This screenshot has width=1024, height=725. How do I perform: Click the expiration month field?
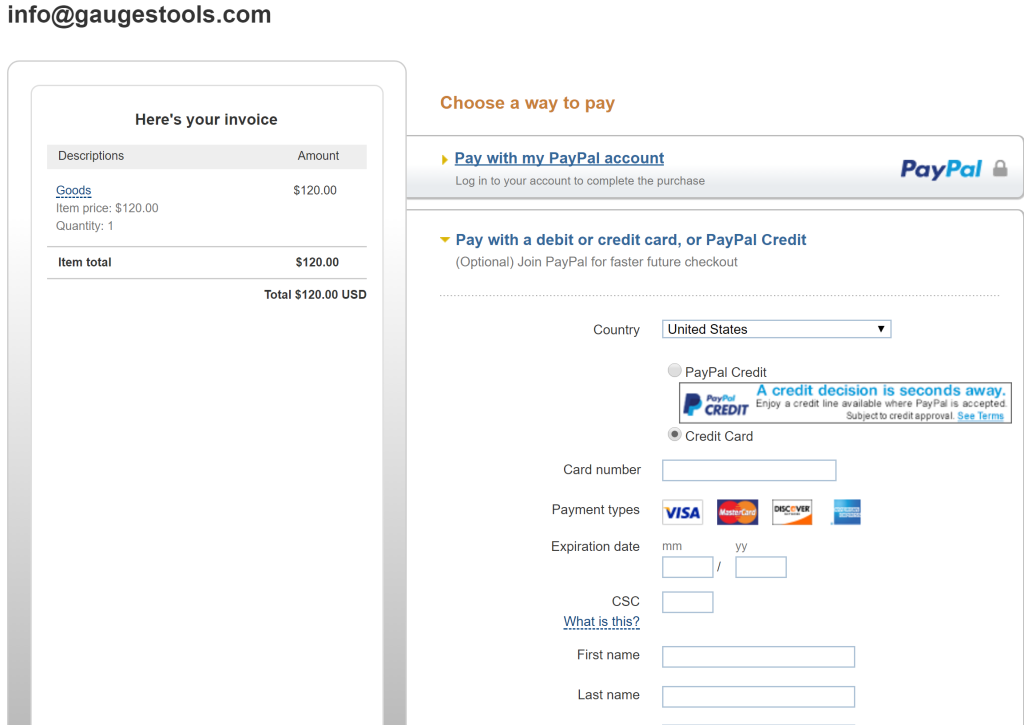point(688,568)
